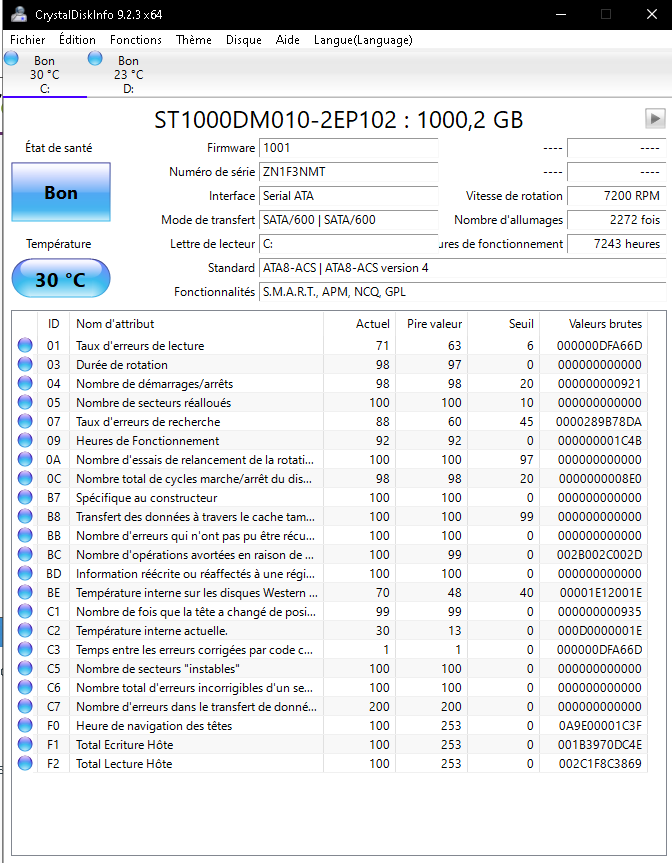
Task: Click status orb of attribute 07 row
Action: (x=25, y=421)
